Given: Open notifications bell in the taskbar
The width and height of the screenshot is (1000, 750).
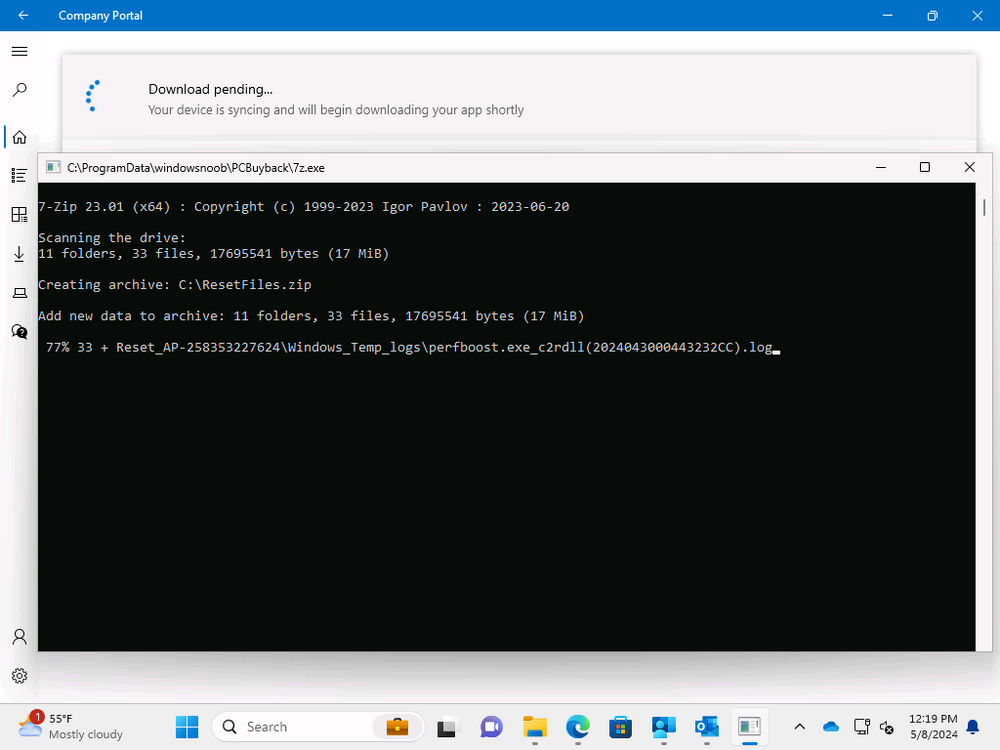Looking at the screenshot, I should coord(973,726).
